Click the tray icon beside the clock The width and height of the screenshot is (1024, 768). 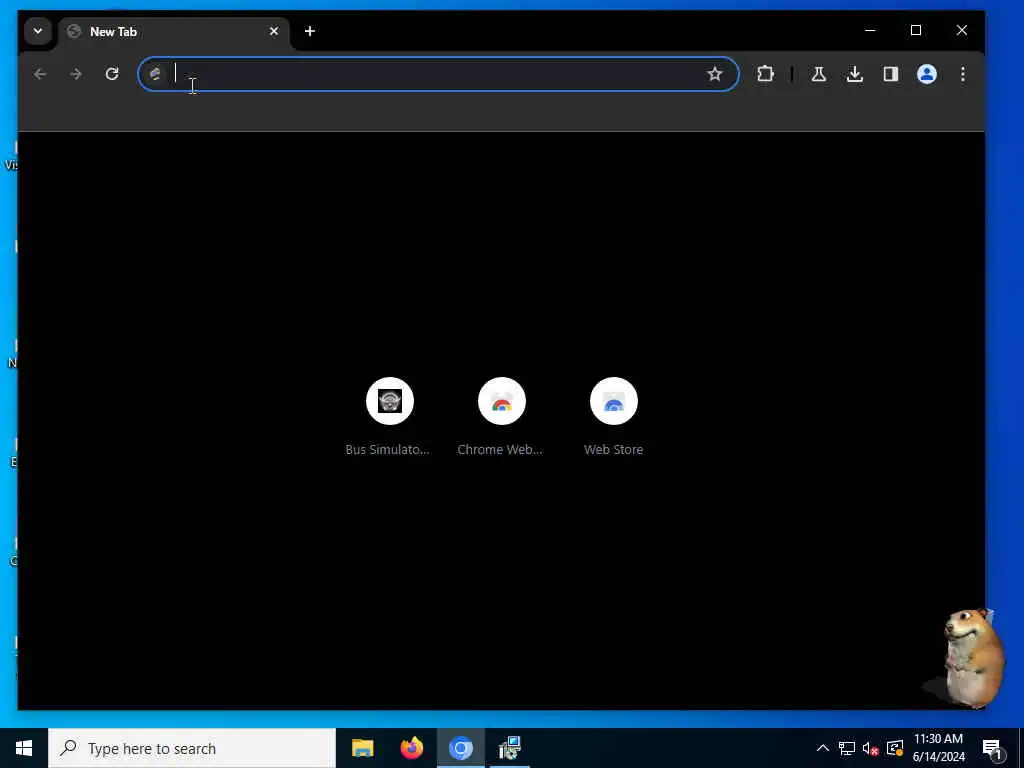tap(895, 748)
